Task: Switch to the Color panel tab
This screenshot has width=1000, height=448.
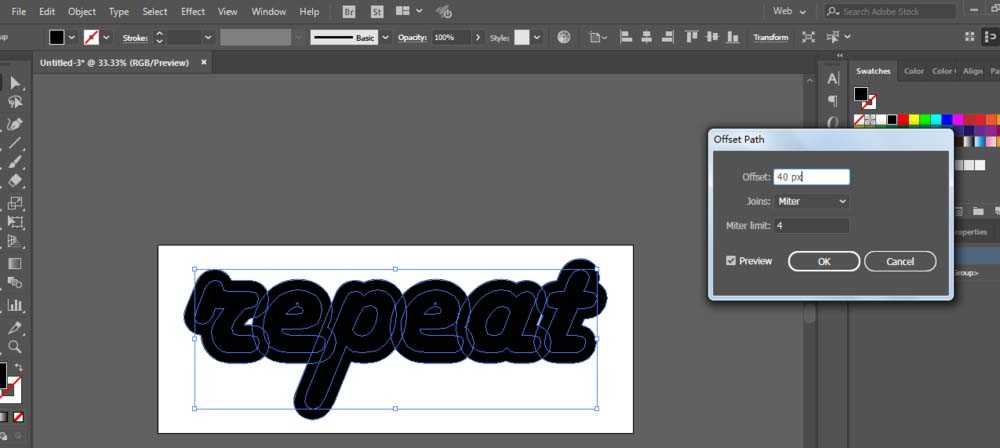Action: coord(913,71)
